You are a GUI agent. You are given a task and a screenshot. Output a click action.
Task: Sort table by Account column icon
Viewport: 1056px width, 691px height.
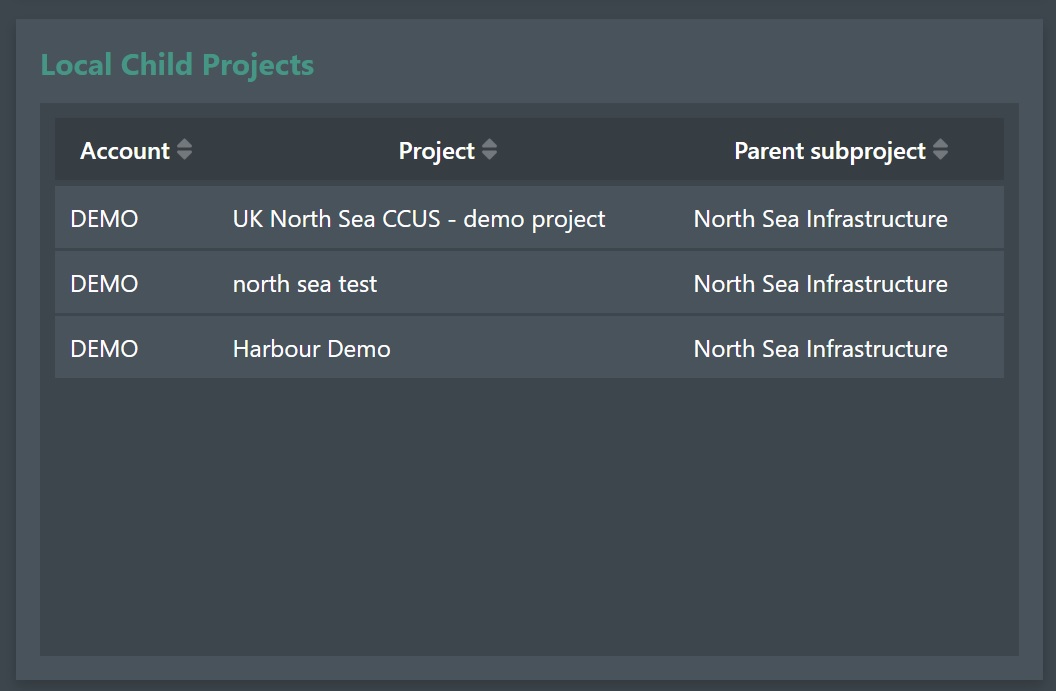coord(185,150)
